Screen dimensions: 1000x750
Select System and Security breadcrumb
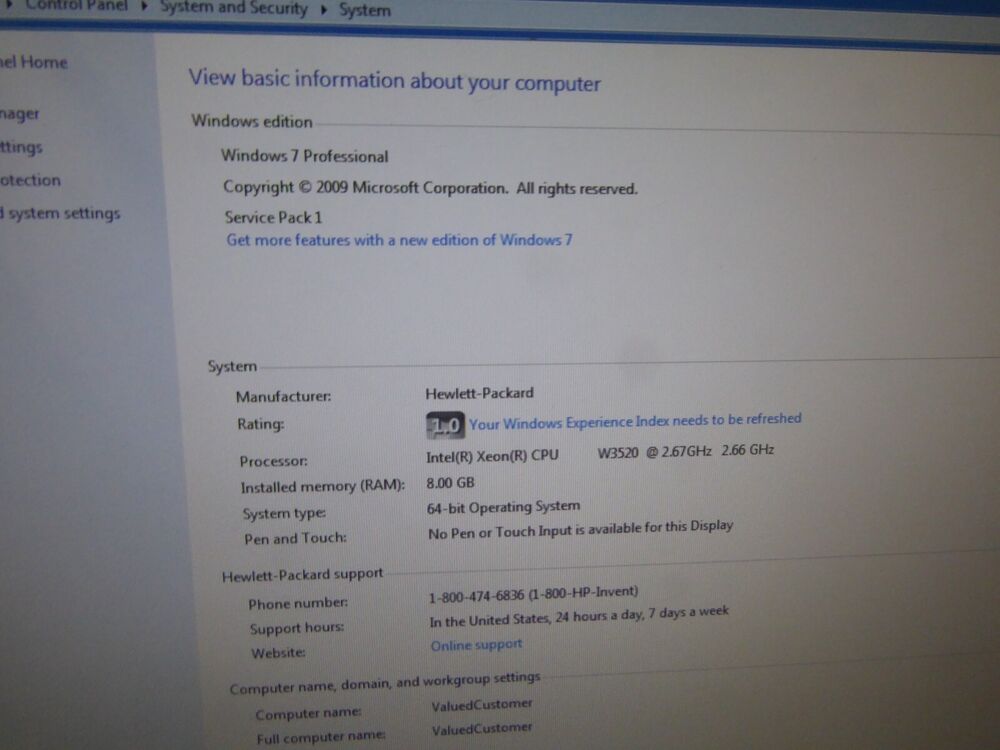pos(233,8)
